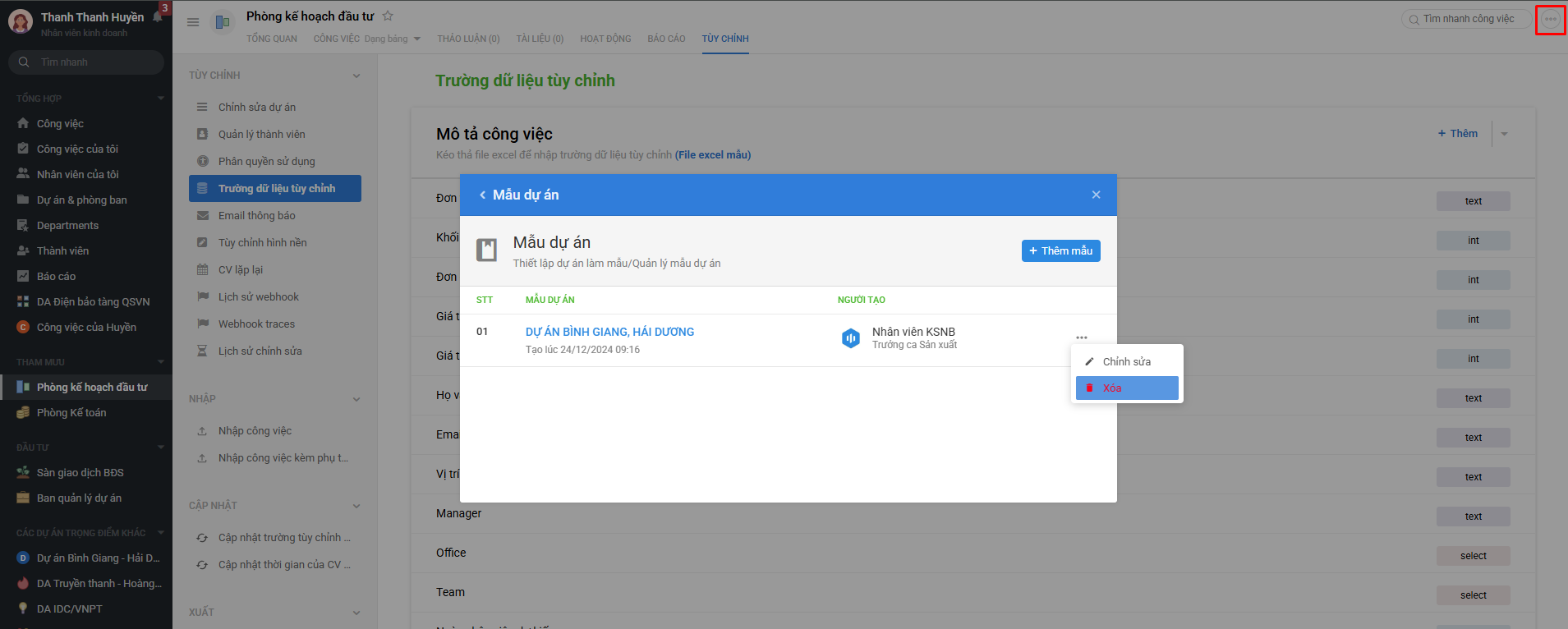Image resolution: width=1568 pixels, height=629 pixels.
Task: Open Trường dữ liệu tùy chỉnh setting
Action: [275, 188]
